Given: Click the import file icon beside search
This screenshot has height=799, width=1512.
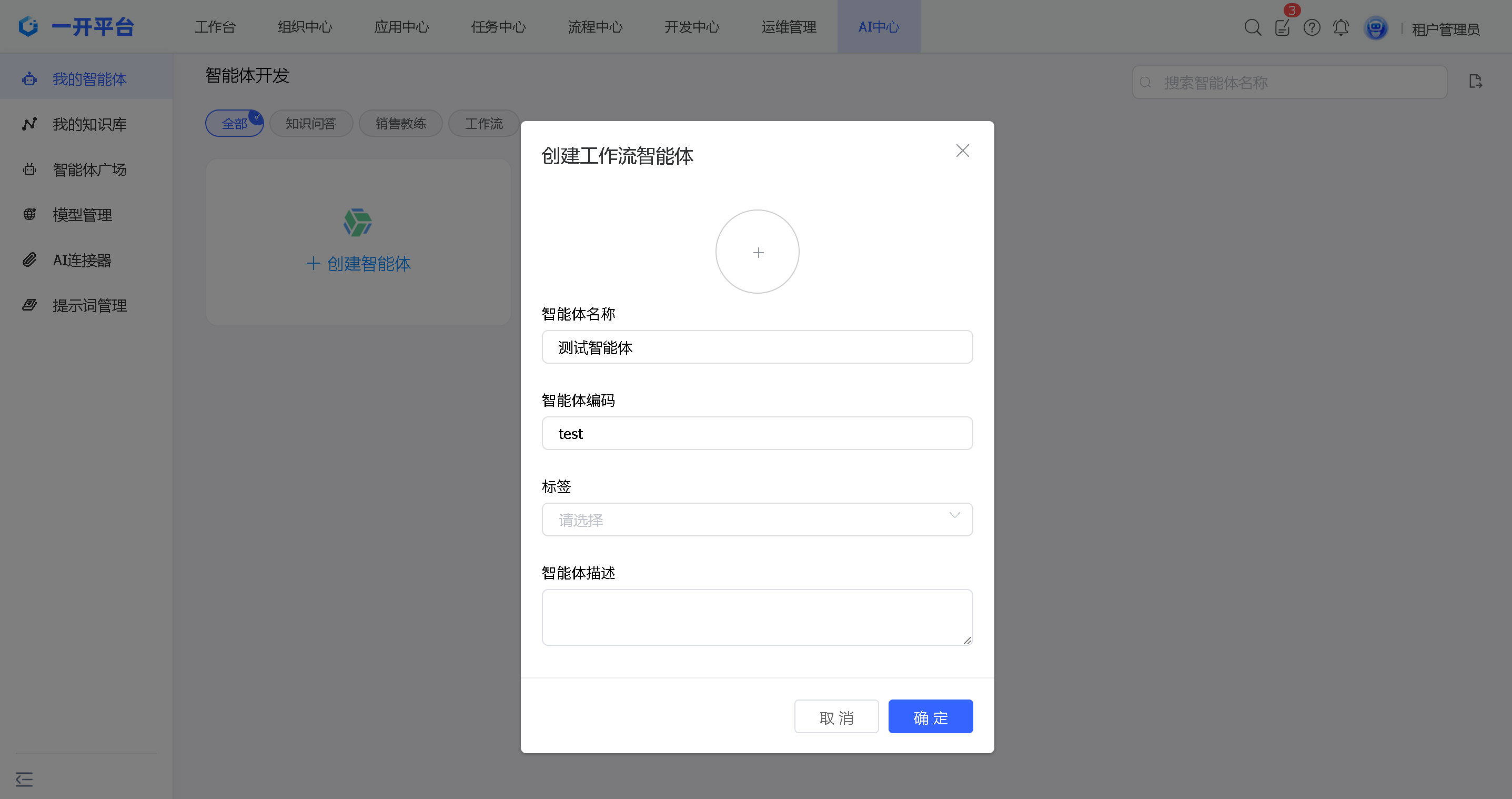Looking at the screenshot, I should click(1475, 82).
